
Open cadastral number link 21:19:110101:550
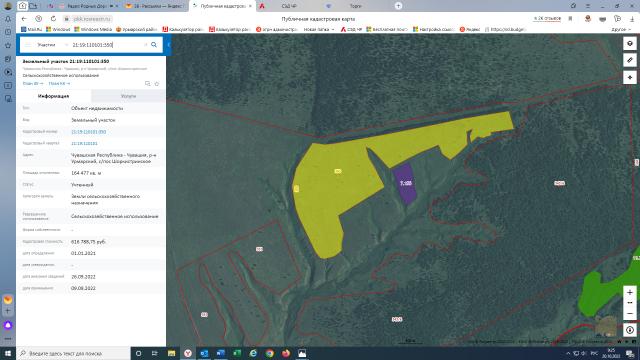tap(89, 132)
